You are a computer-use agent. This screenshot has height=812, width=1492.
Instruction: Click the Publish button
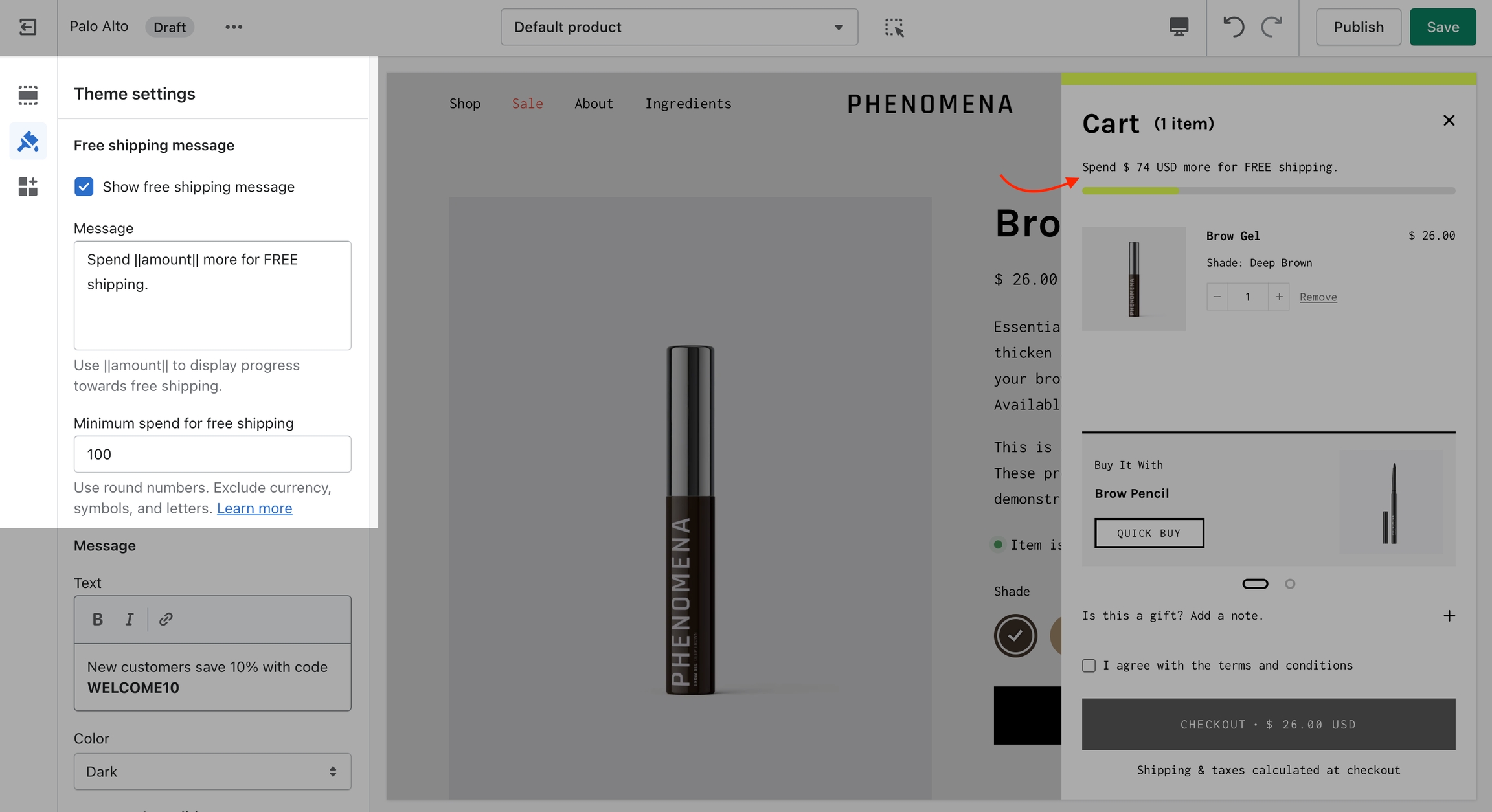[x=1358, y=27]
